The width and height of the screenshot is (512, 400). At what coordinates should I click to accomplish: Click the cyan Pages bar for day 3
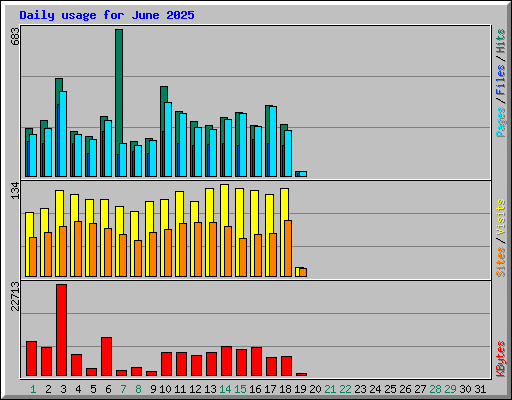tap(63, 134)
